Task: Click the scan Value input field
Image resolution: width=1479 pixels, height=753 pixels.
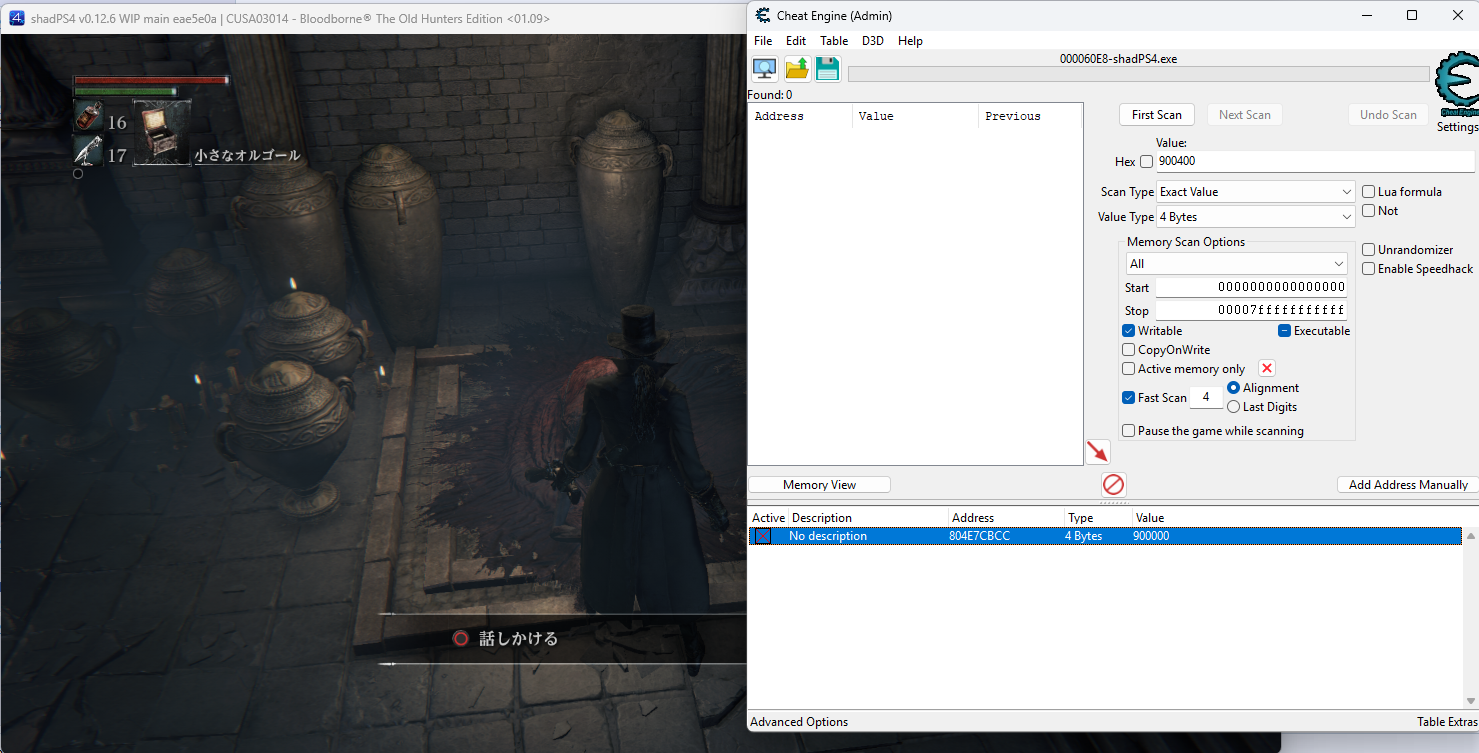Action: pos(1315,161)
